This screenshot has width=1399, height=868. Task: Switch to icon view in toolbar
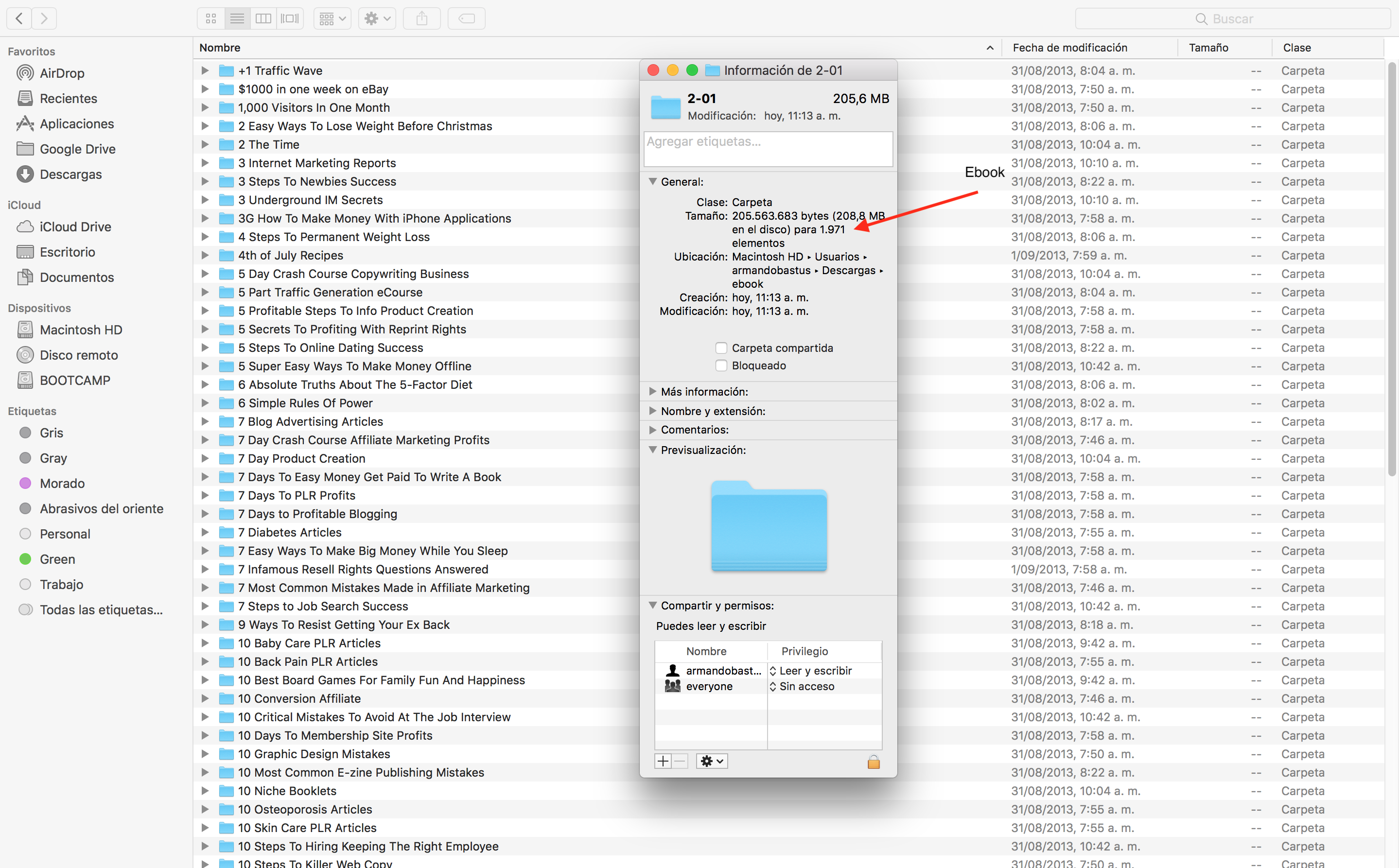click(x=210, y=18)
